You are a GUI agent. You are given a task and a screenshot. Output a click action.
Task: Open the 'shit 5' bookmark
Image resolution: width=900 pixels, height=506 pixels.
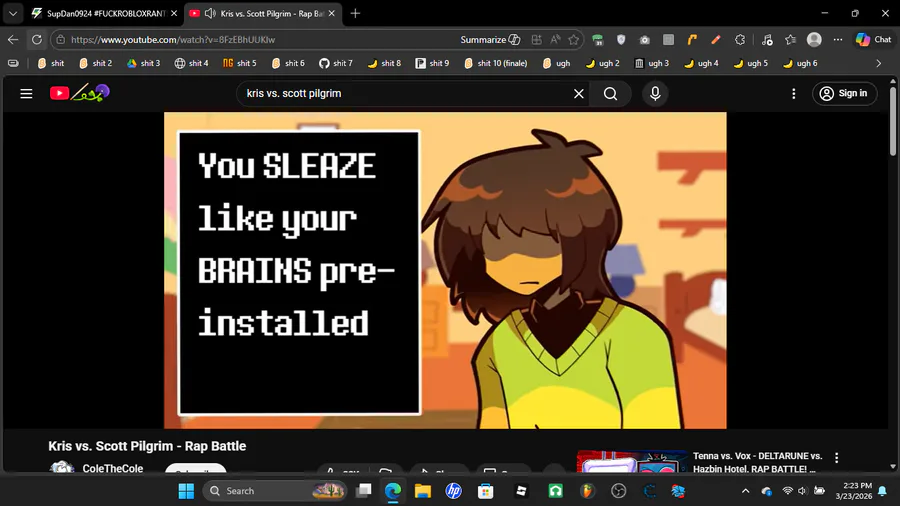point(240,63)
